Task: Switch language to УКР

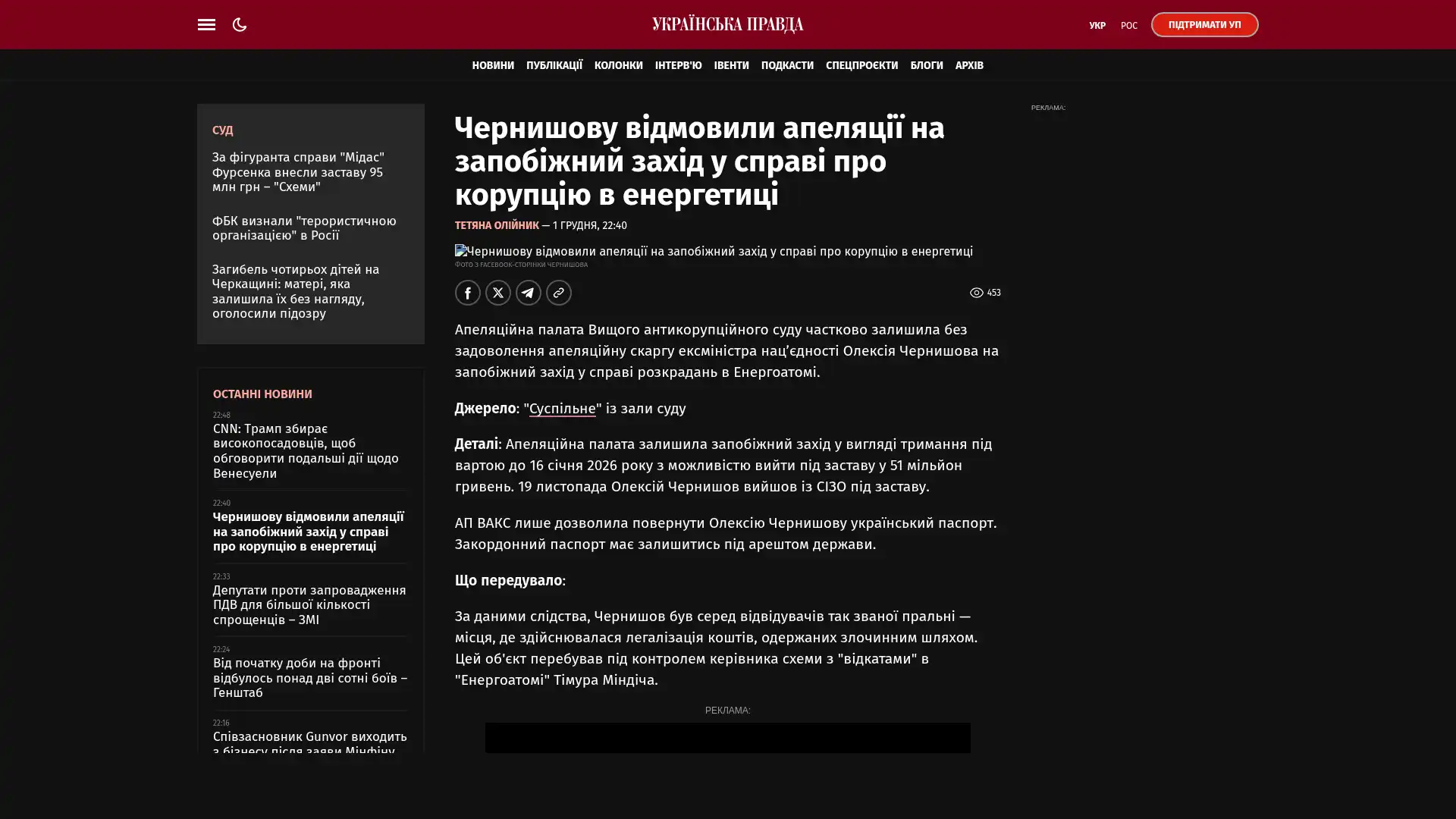Action: point(1097,25)
